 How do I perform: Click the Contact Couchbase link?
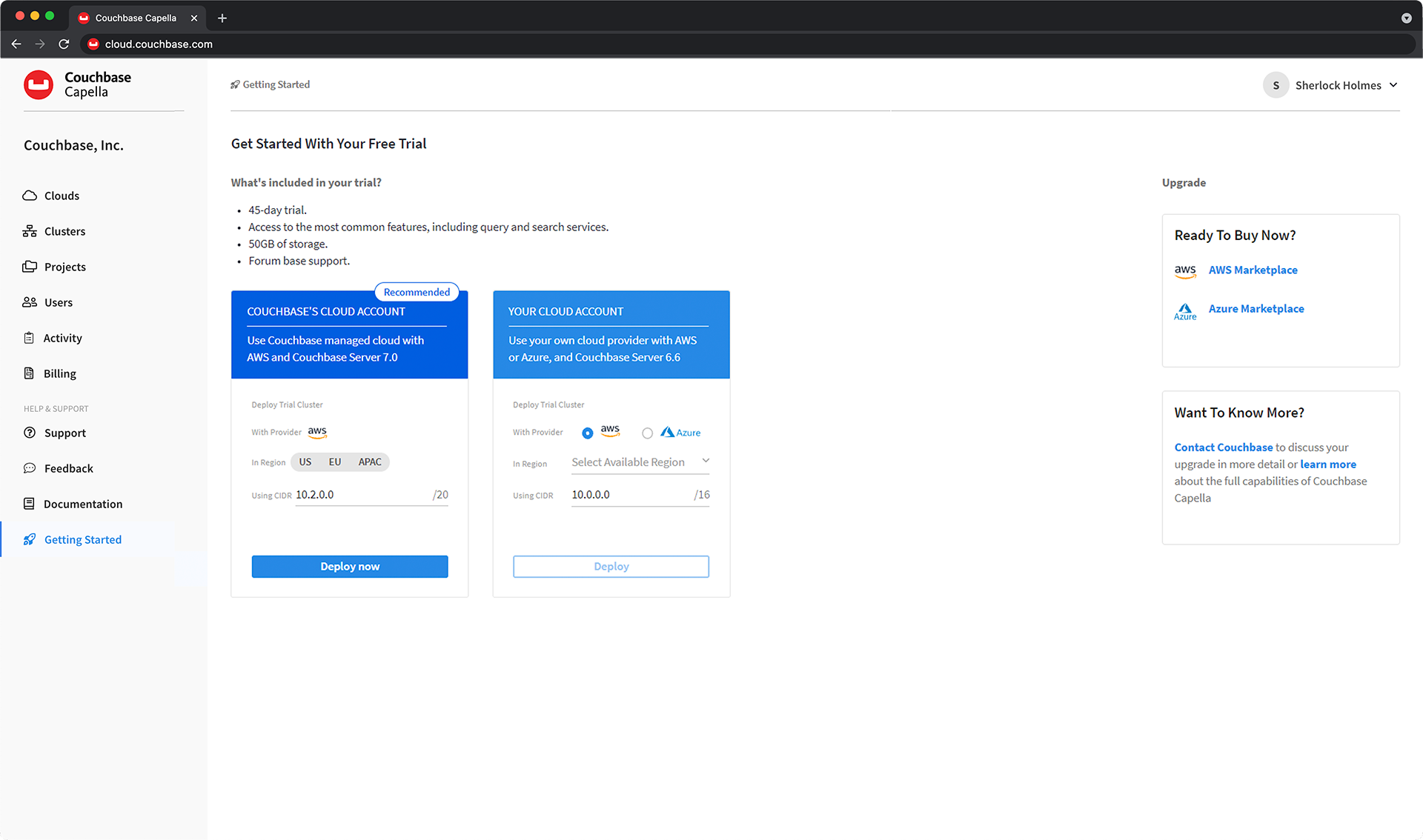tap(1223, 447)
